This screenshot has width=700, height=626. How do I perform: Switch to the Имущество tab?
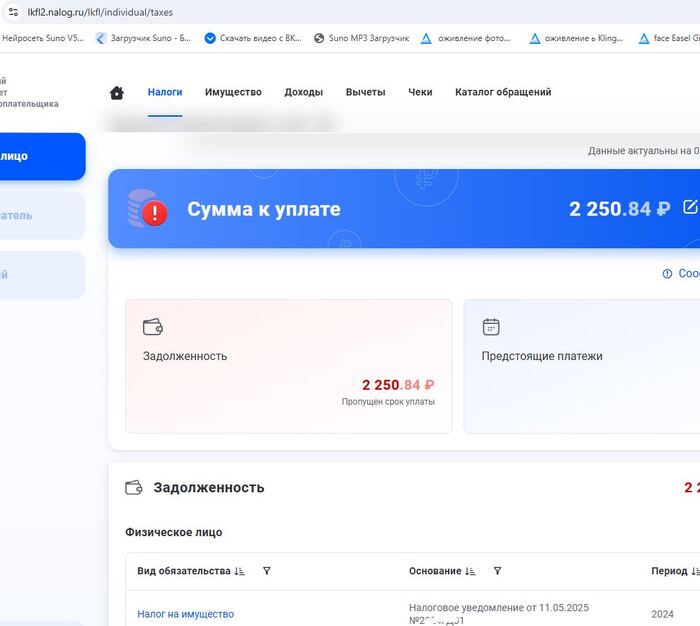click(233, 92)
